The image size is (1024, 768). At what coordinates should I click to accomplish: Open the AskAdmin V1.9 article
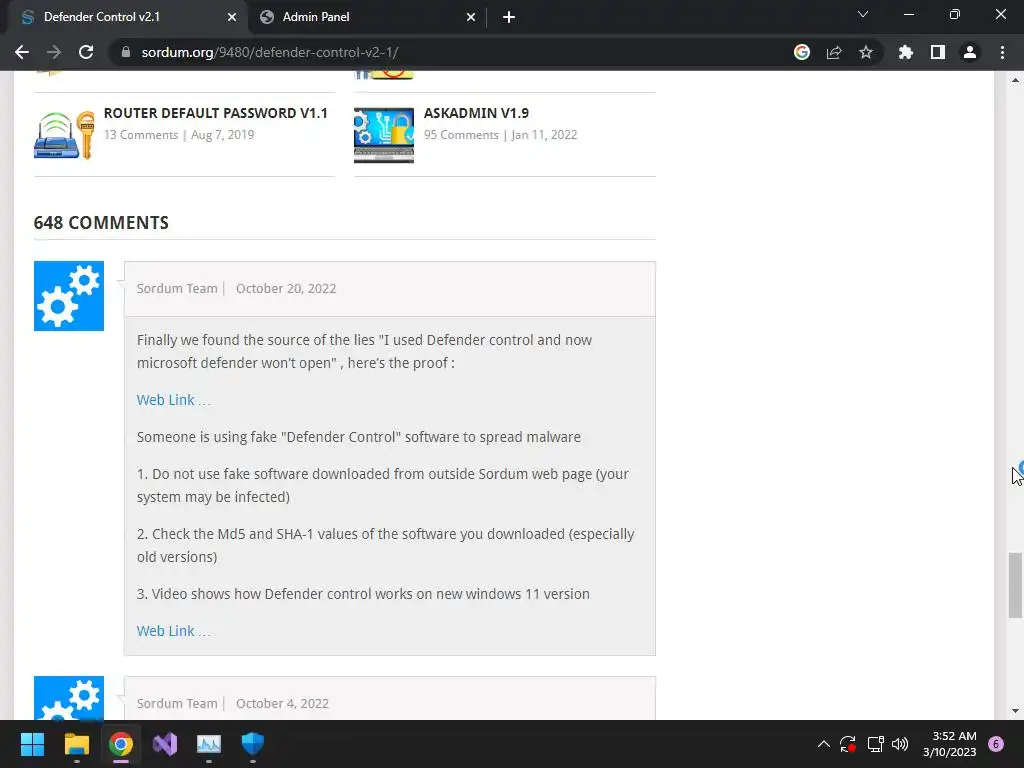(476, 113)
